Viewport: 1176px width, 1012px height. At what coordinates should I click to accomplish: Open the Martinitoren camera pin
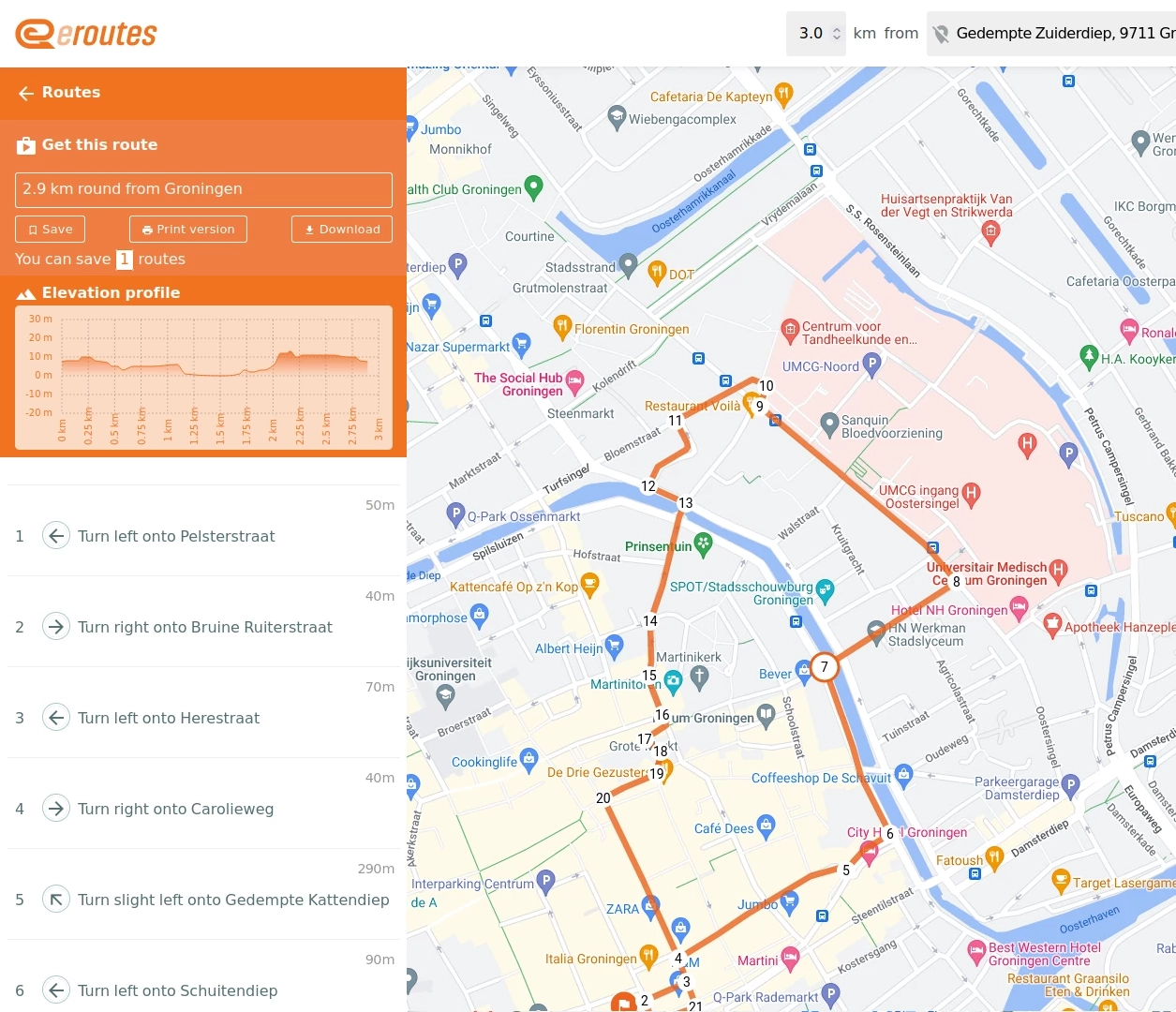coord(673,681)
